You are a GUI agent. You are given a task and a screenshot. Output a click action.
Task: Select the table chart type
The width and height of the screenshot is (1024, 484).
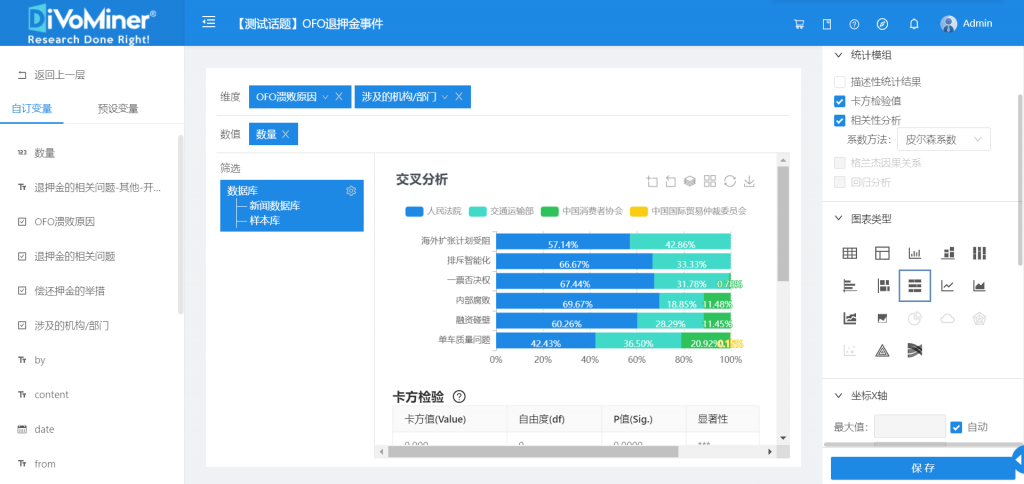tap(850, 253)
